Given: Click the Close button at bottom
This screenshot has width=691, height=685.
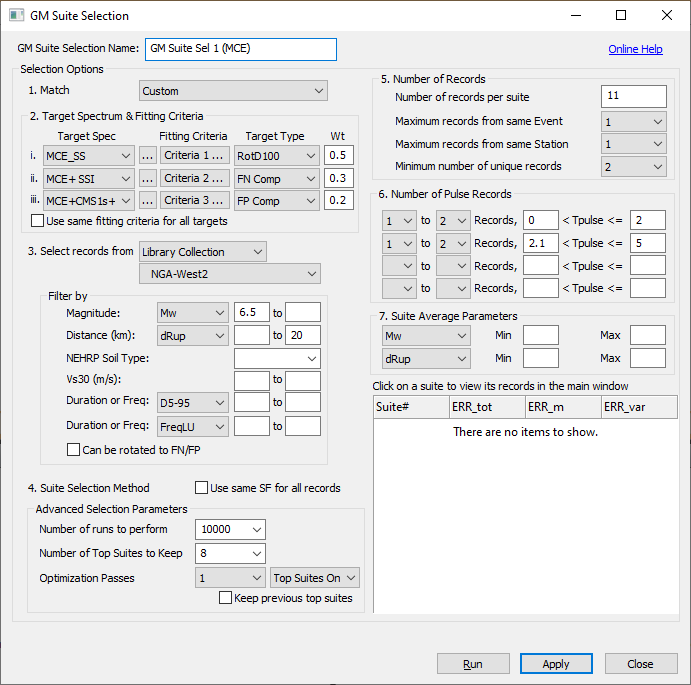Looking at the screenshot, I should (641, 664).
